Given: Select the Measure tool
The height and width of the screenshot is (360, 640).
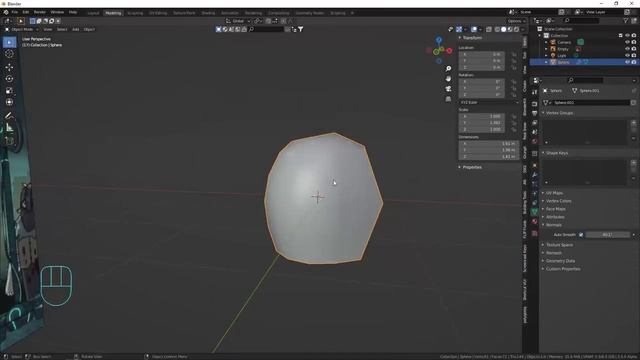Looking at the screenshot, I should 9,128.
